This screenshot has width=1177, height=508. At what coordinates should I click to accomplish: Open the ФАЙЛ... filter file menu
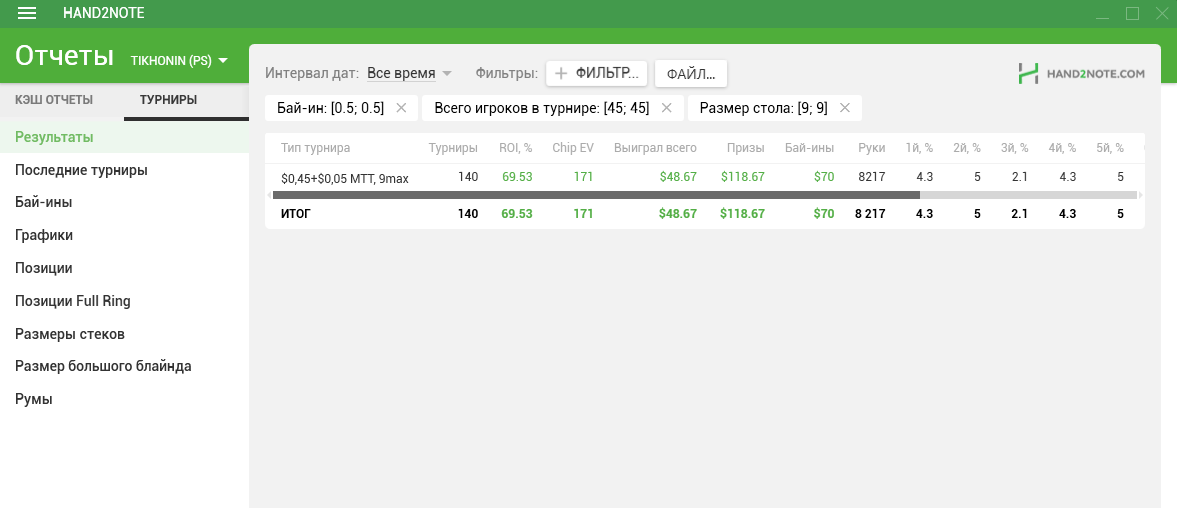[690, 73]
